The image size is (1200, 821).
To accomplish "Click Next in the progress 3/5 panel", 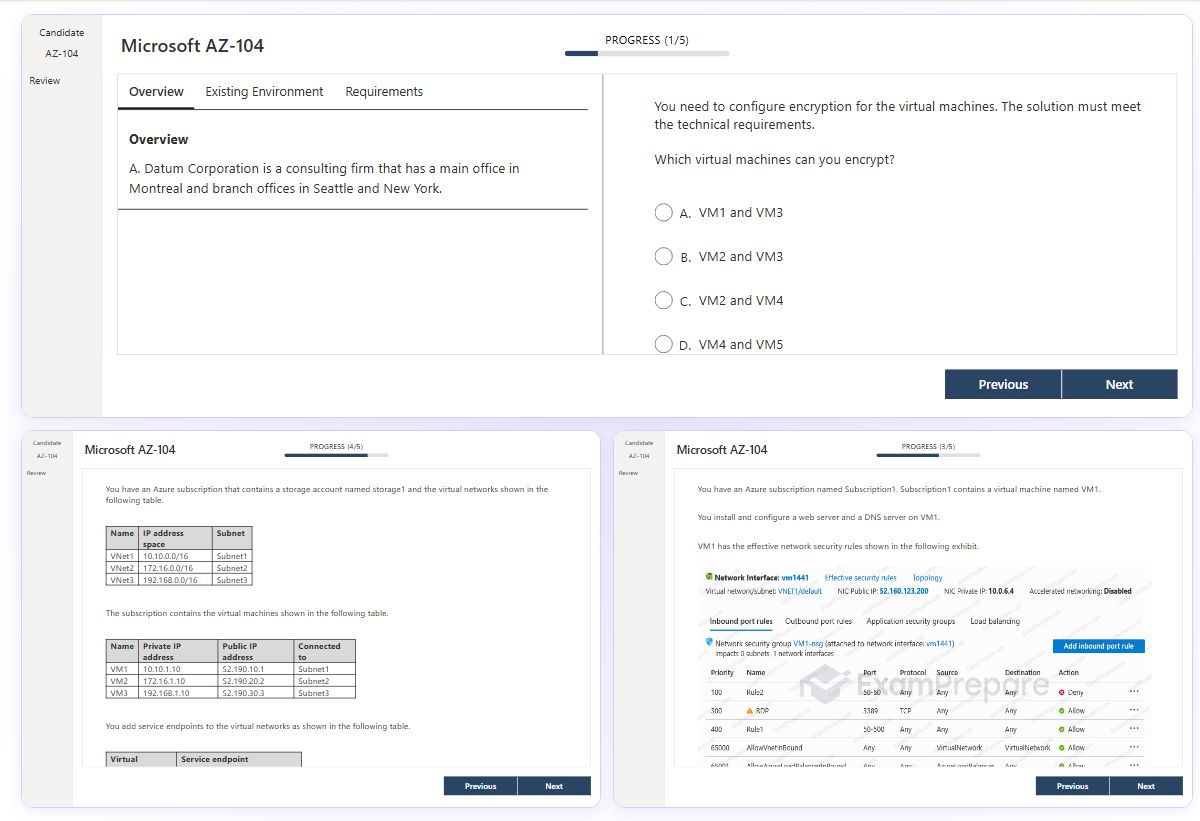I will tap(1146, 786).
